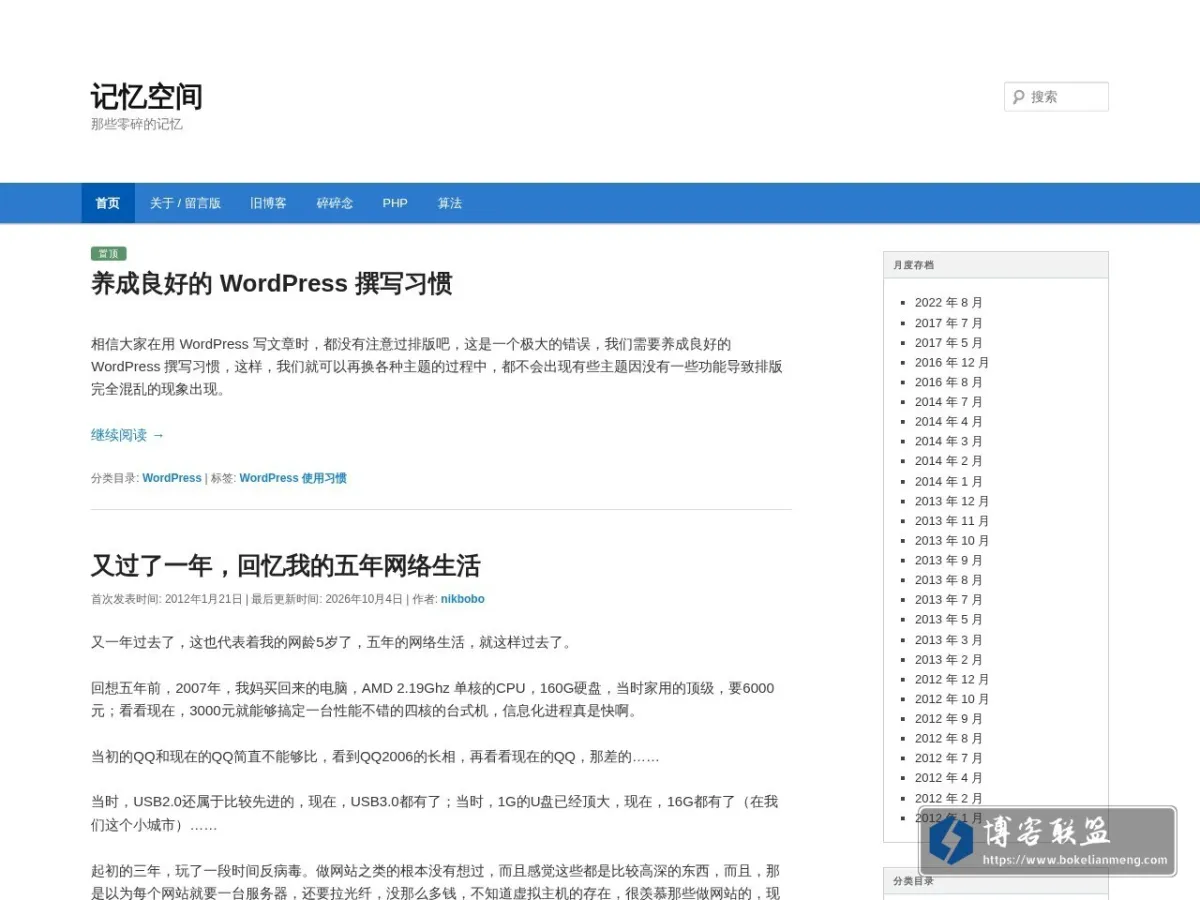
Task: Open archive 2017 年 5 月
Action: click(949, 342)
